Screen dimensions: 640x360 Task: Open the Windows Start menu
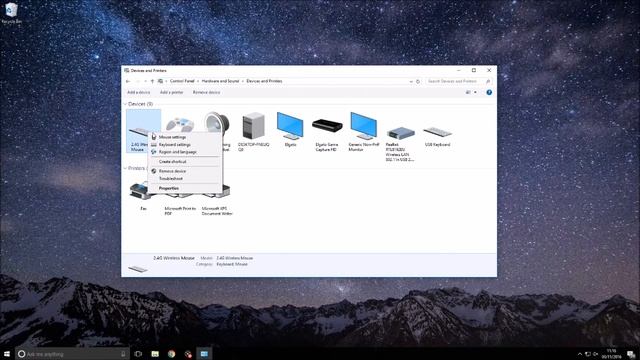point(7,353)
